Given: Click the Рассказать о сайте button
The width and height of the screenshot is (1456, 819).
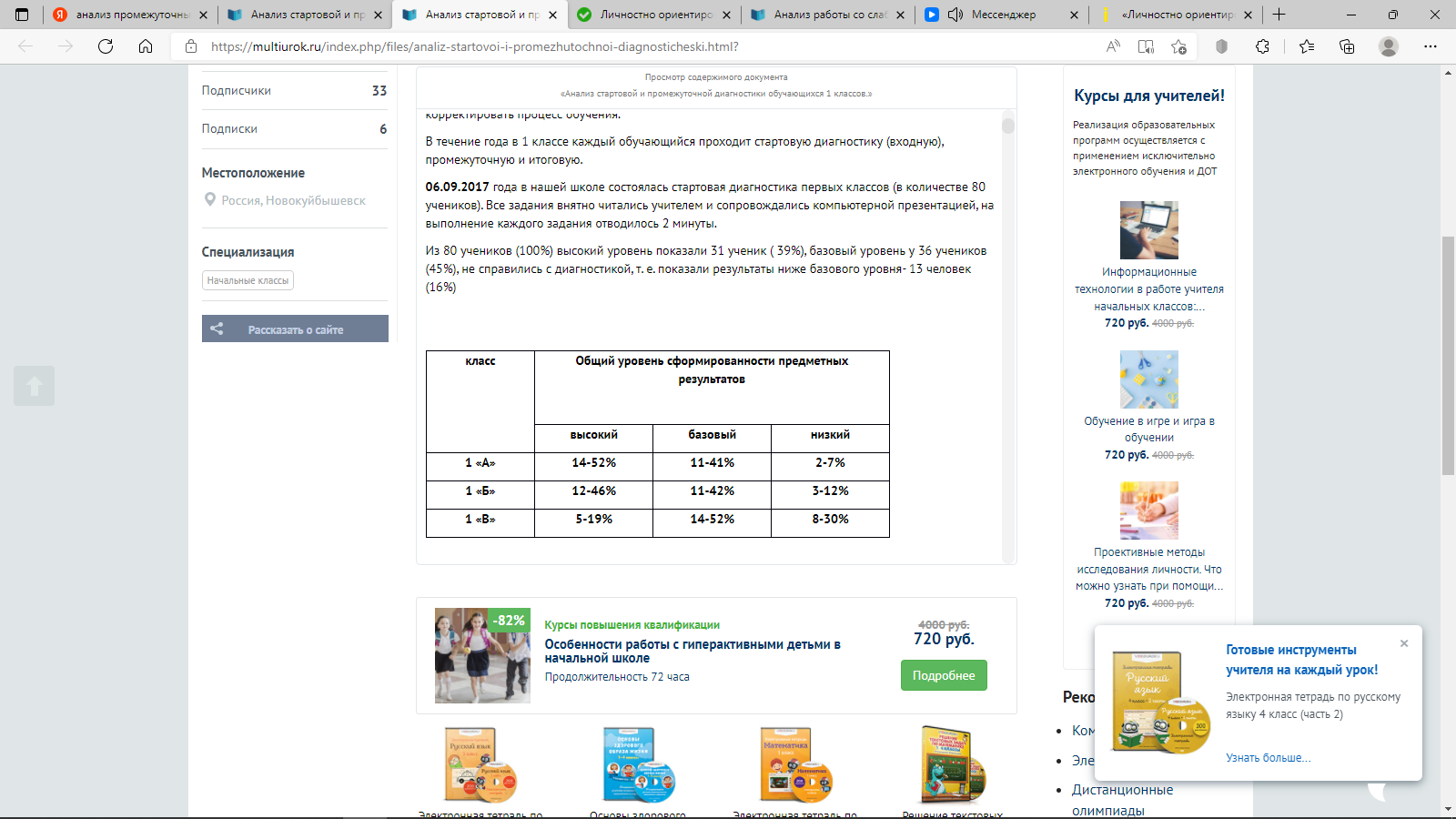Looking at the screenshot, I should [295, 329].
